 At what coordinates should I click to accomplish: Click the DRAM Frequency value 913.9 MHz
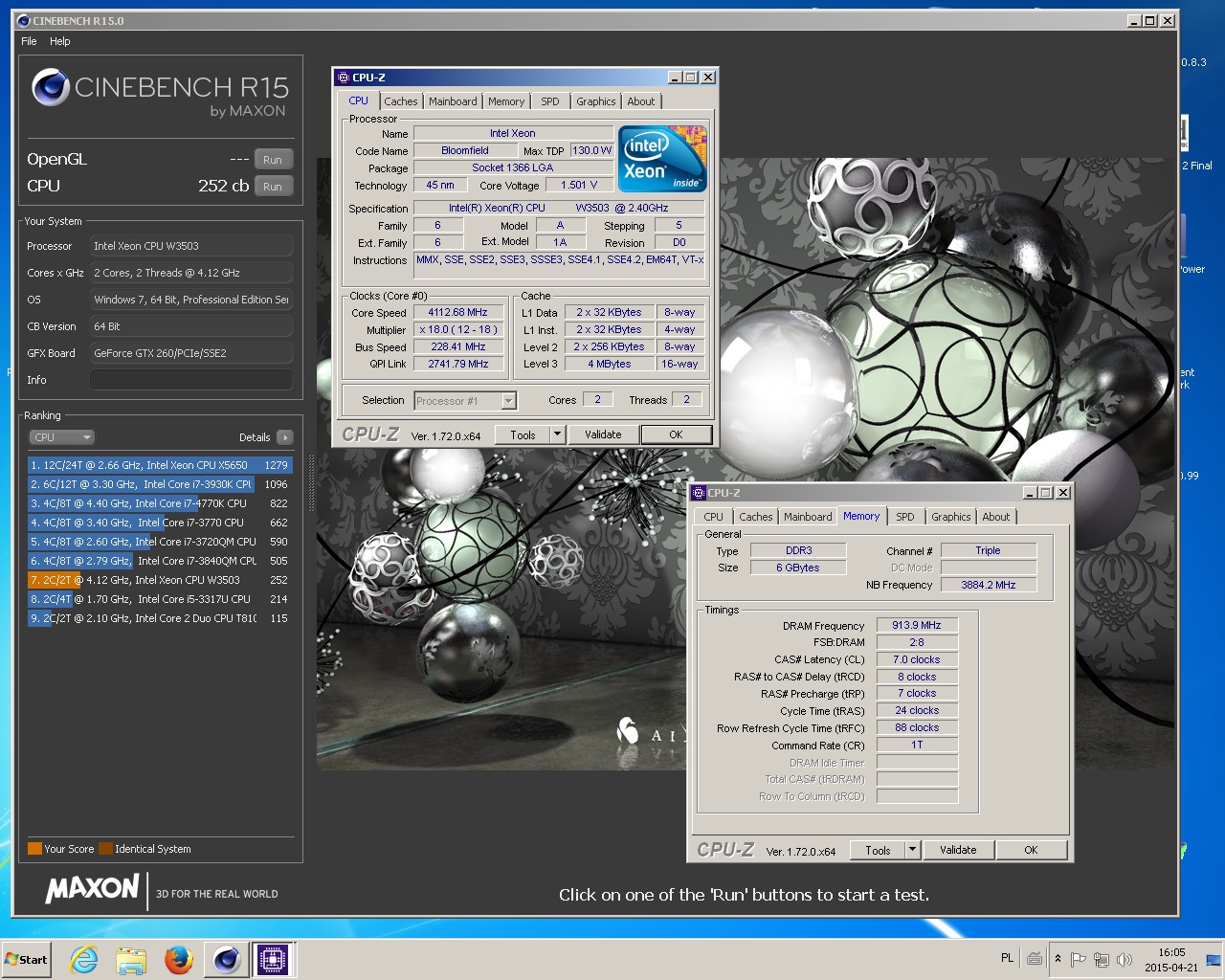[917, 626]
